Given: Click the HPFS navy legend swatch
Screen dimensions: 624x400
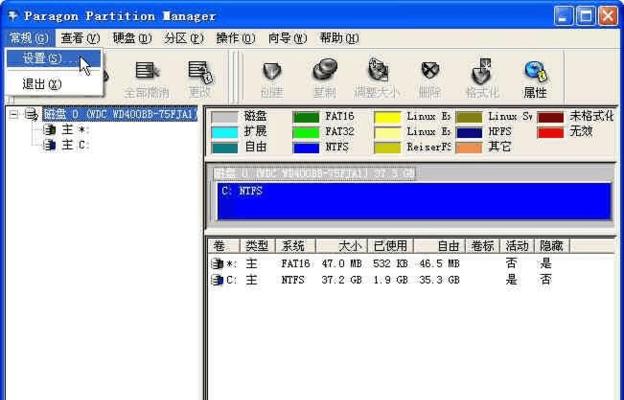Looking at the screenshot, I should tap(469, 132).
